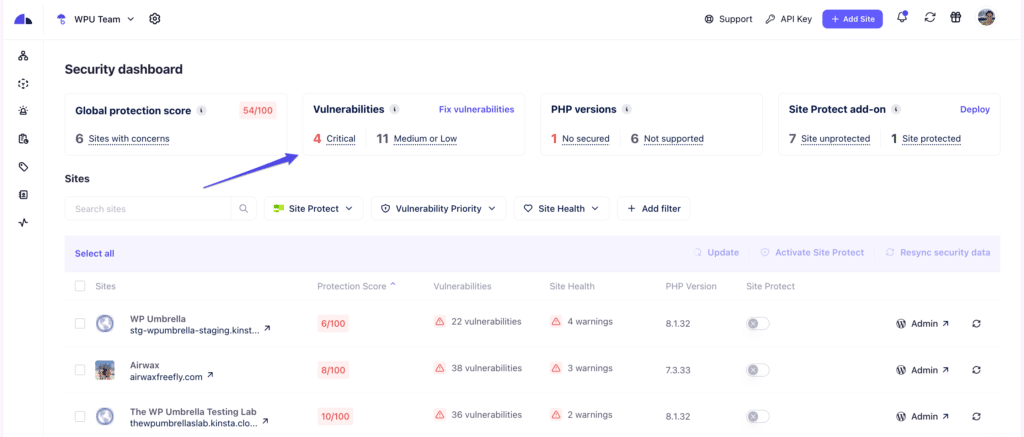Check the WP Umbrella site checkbox

pos(80,323)
